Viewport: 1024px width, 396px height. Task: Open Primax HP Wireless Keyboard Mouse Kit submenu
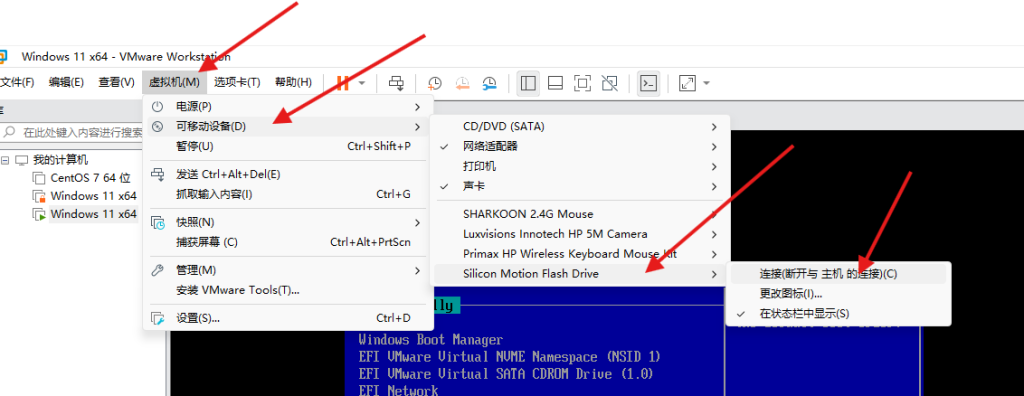tap(579, 254)
